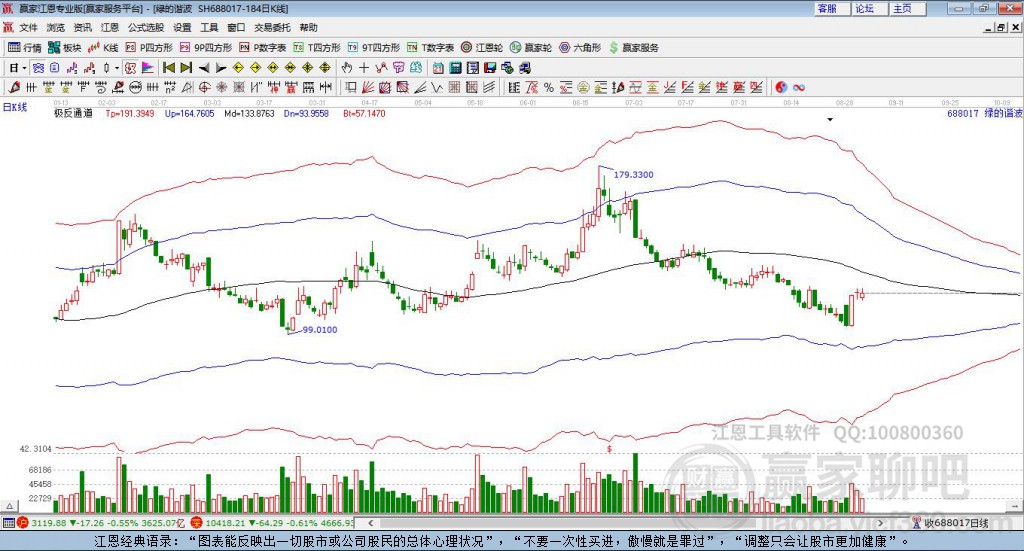1024x551 pixels.
Task: Click the Md=133.8763 indicator value
Action: point(249,113)
